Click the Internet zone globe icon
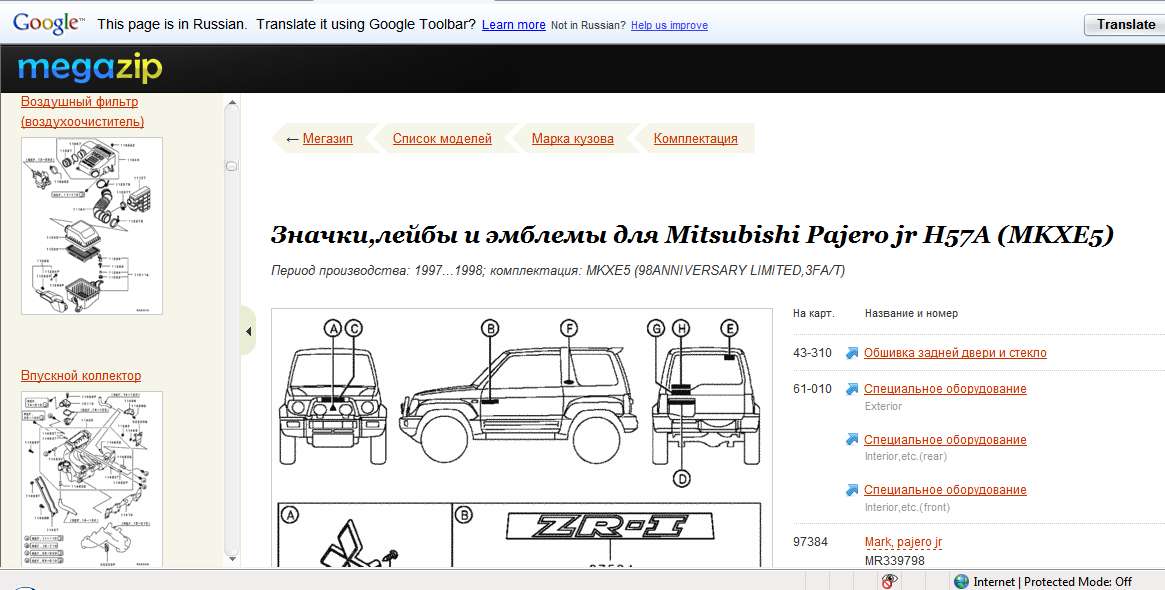 [x=961, y=581]
